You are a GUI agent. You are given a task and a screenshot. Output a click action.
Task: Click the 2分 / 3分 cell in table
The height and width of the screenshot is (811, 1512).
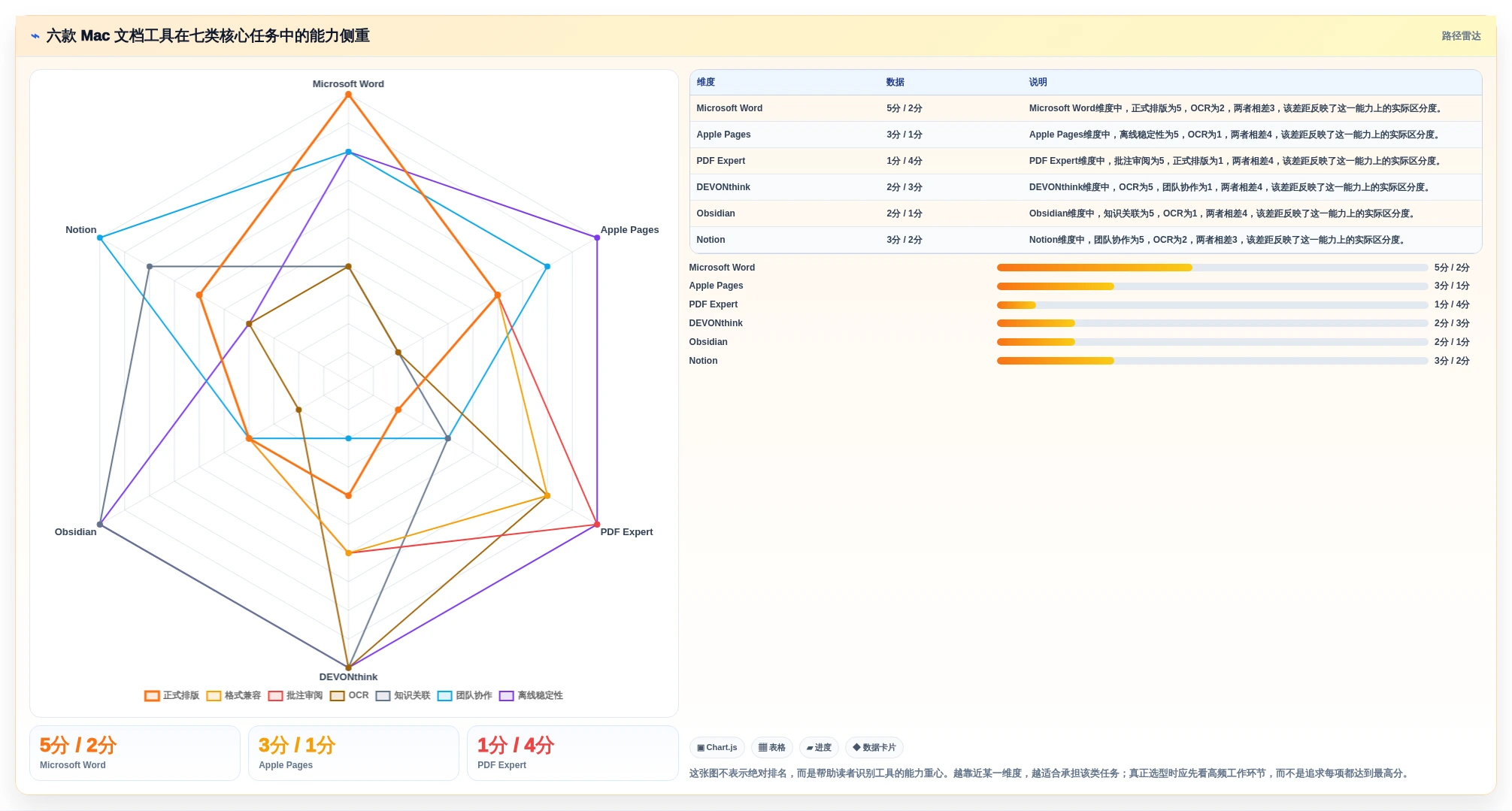click(x=904, y=187)
